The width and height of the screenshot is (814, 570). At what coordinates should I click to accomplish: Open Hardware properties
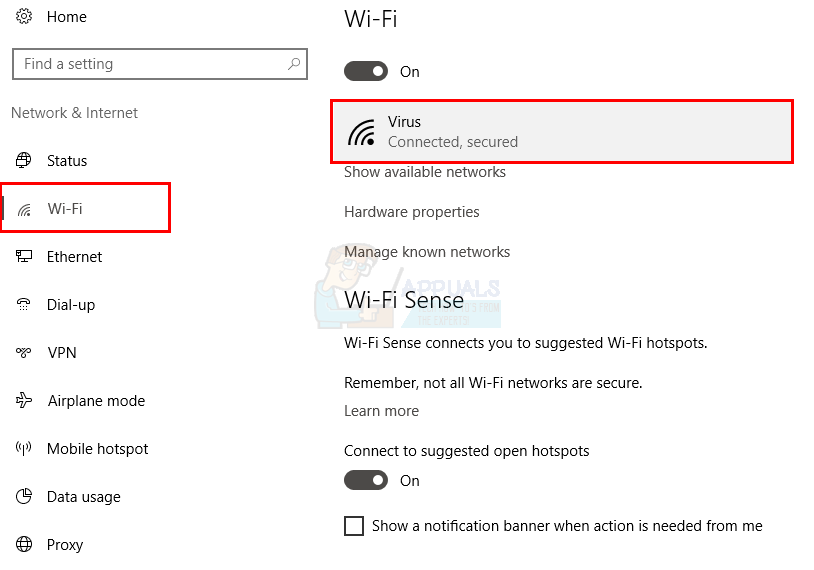coord(412,212)
